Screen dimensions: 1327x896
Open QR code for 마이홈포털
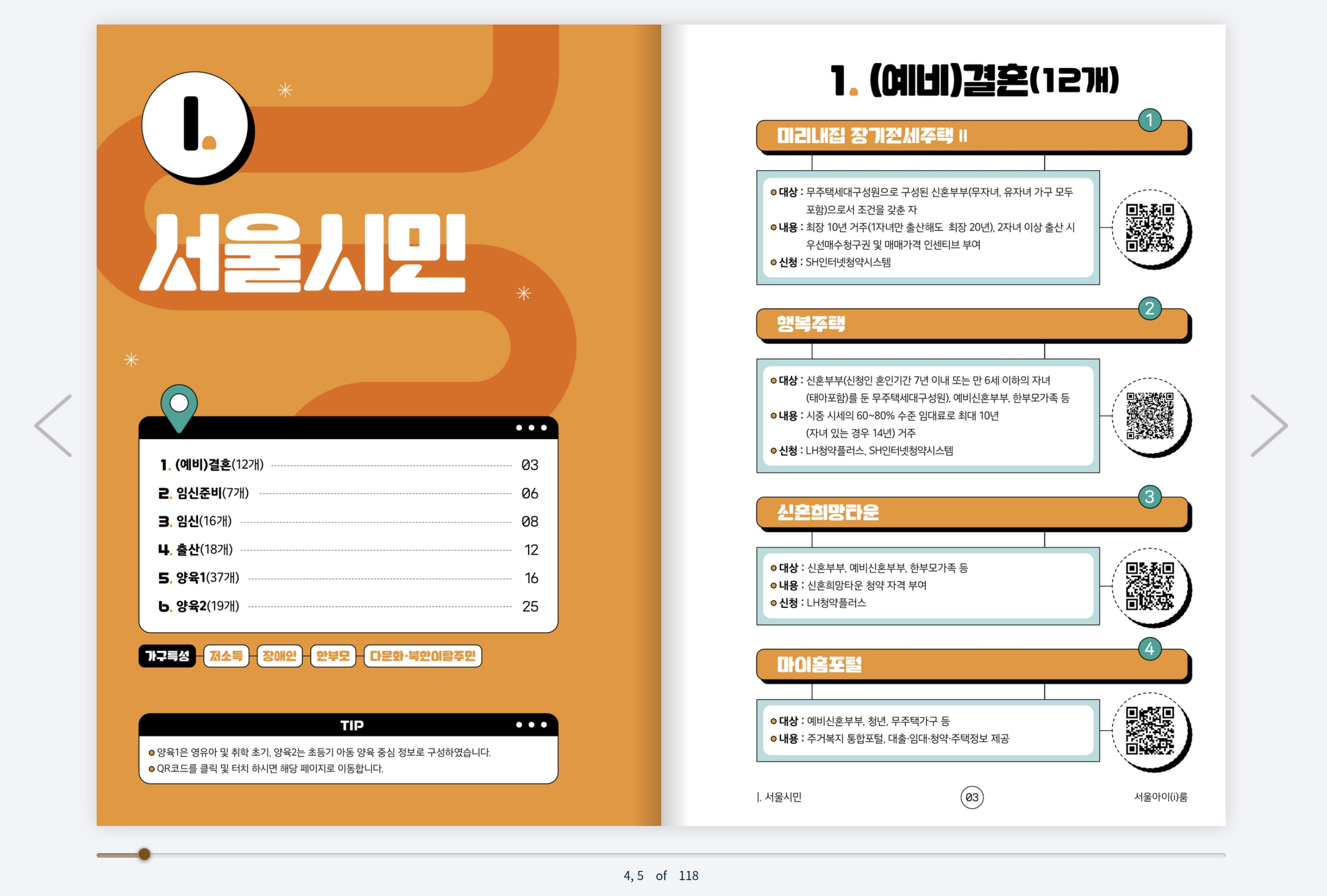pyautogui.click(x=1150, y=730)
